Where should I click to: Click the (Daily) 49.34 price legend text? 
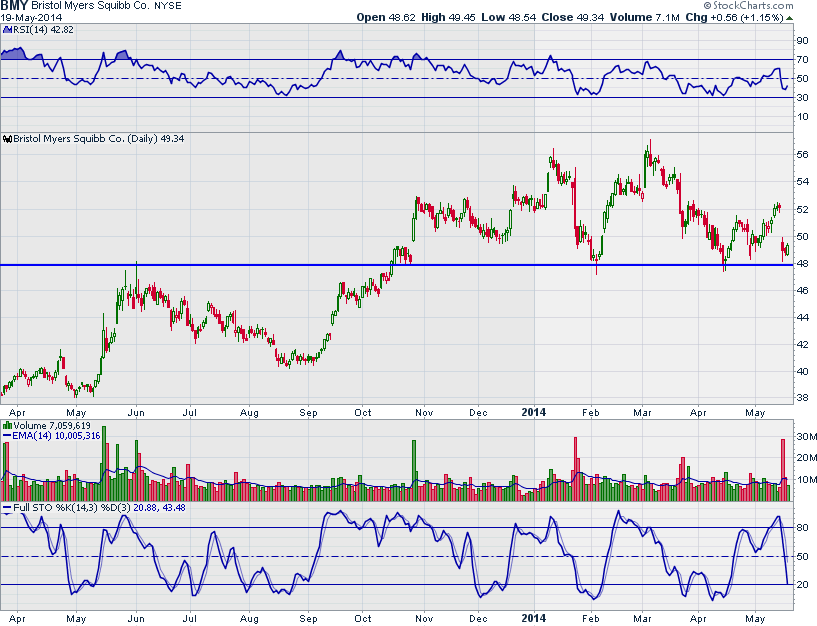tap(156, 139)
